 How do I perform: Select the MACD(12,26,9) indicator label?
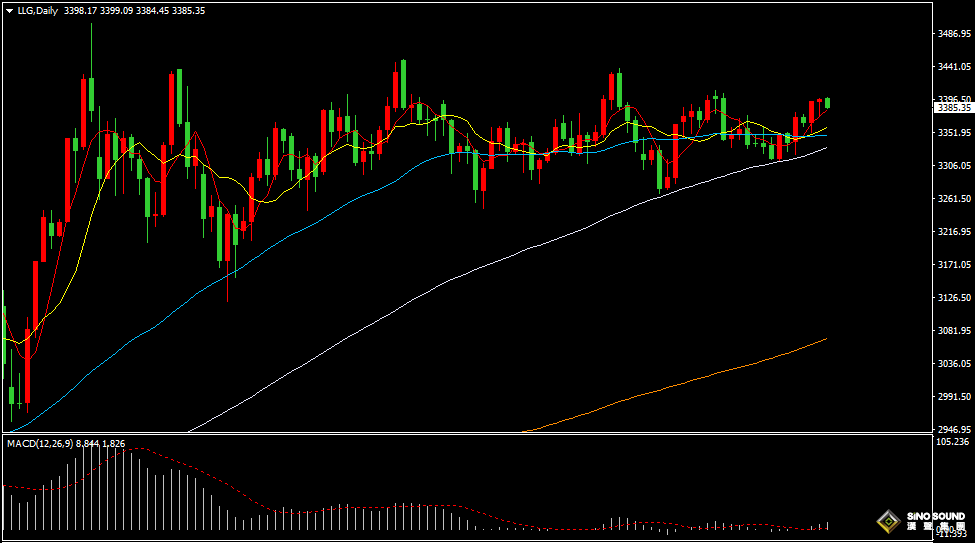pyautogui.click(x=40, y=443)
